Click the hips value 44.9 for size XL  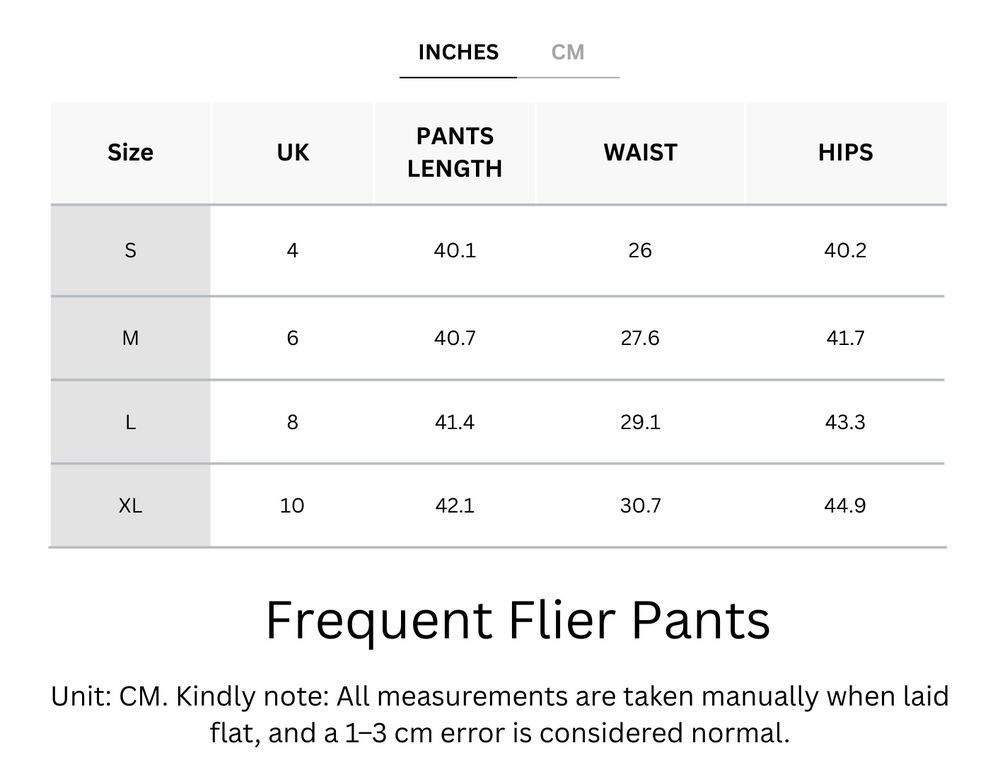click(x=847, y=505)
